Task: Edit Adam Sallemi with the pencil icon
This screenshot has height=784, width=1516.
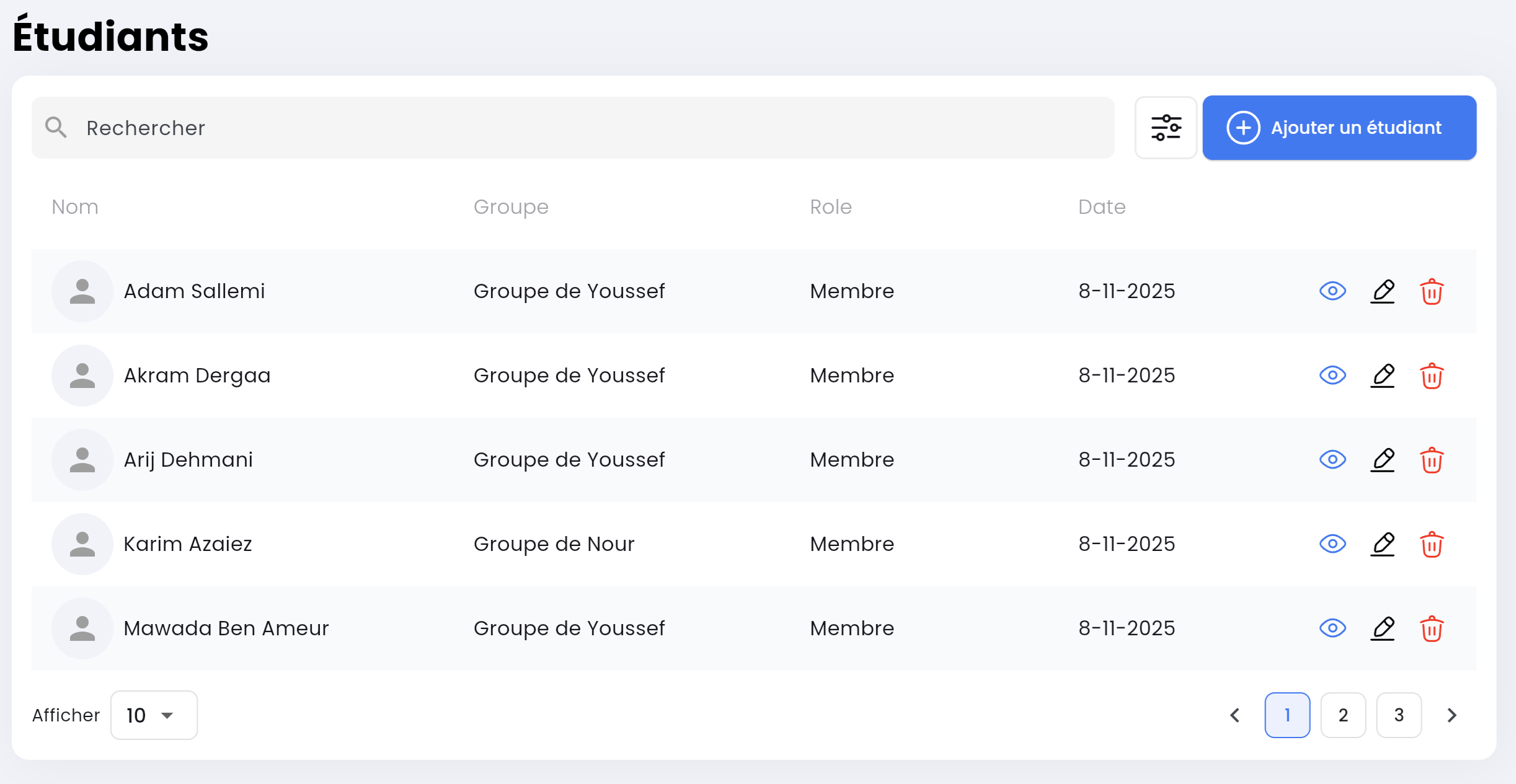Action: 1383,291
